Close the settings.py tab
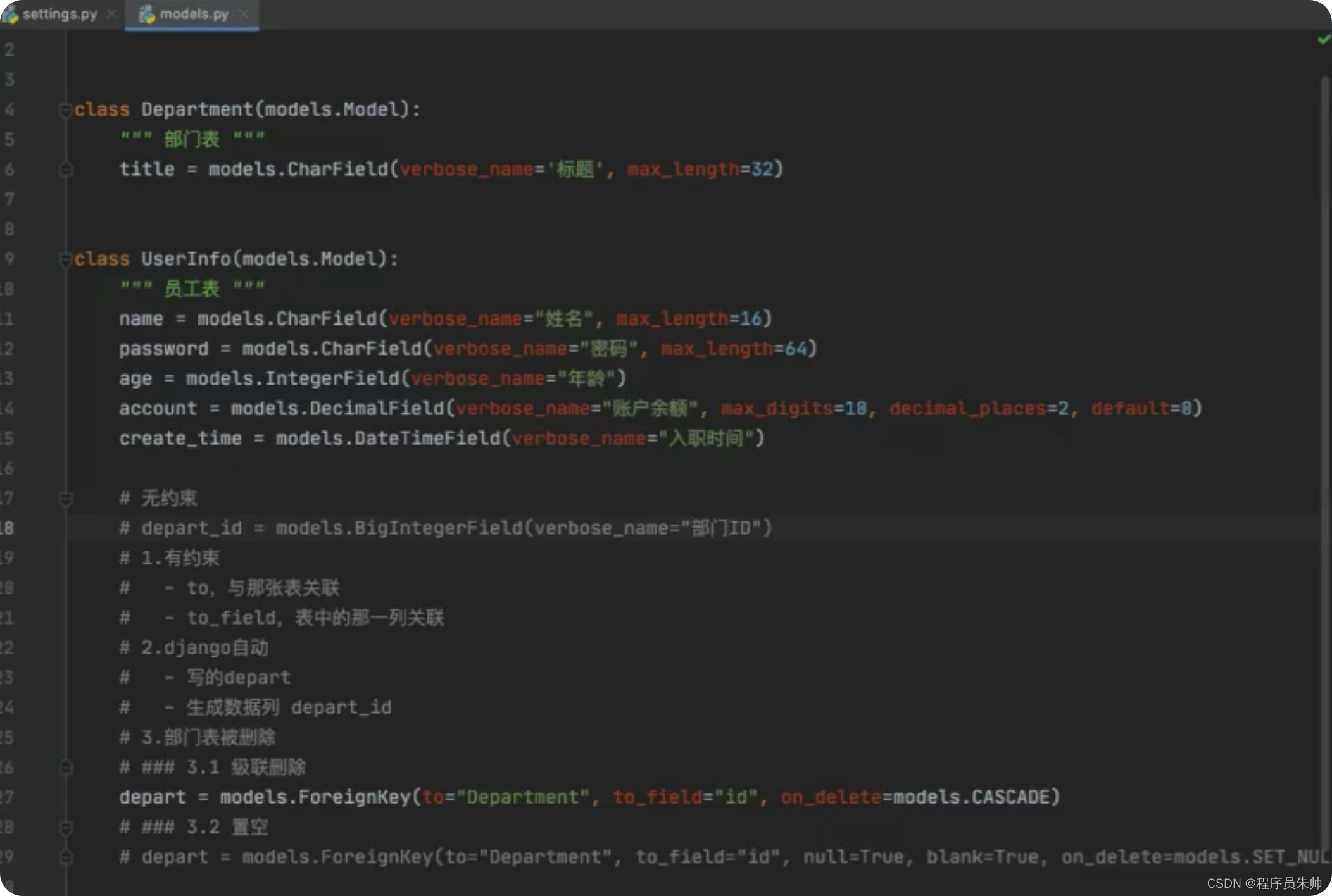Image resolution: width=1332 pixels, height=896 pixels. (111, 14)
